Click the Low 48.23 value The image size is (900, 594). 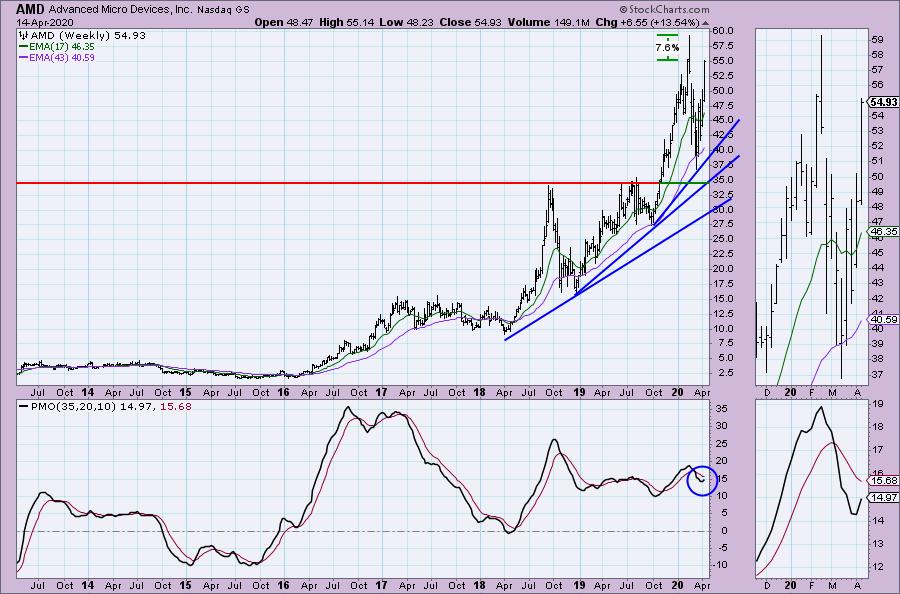[406, 22]
